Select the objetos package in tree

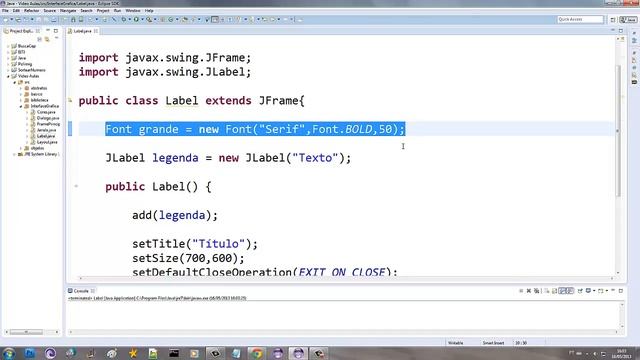(x=37, y=148)
